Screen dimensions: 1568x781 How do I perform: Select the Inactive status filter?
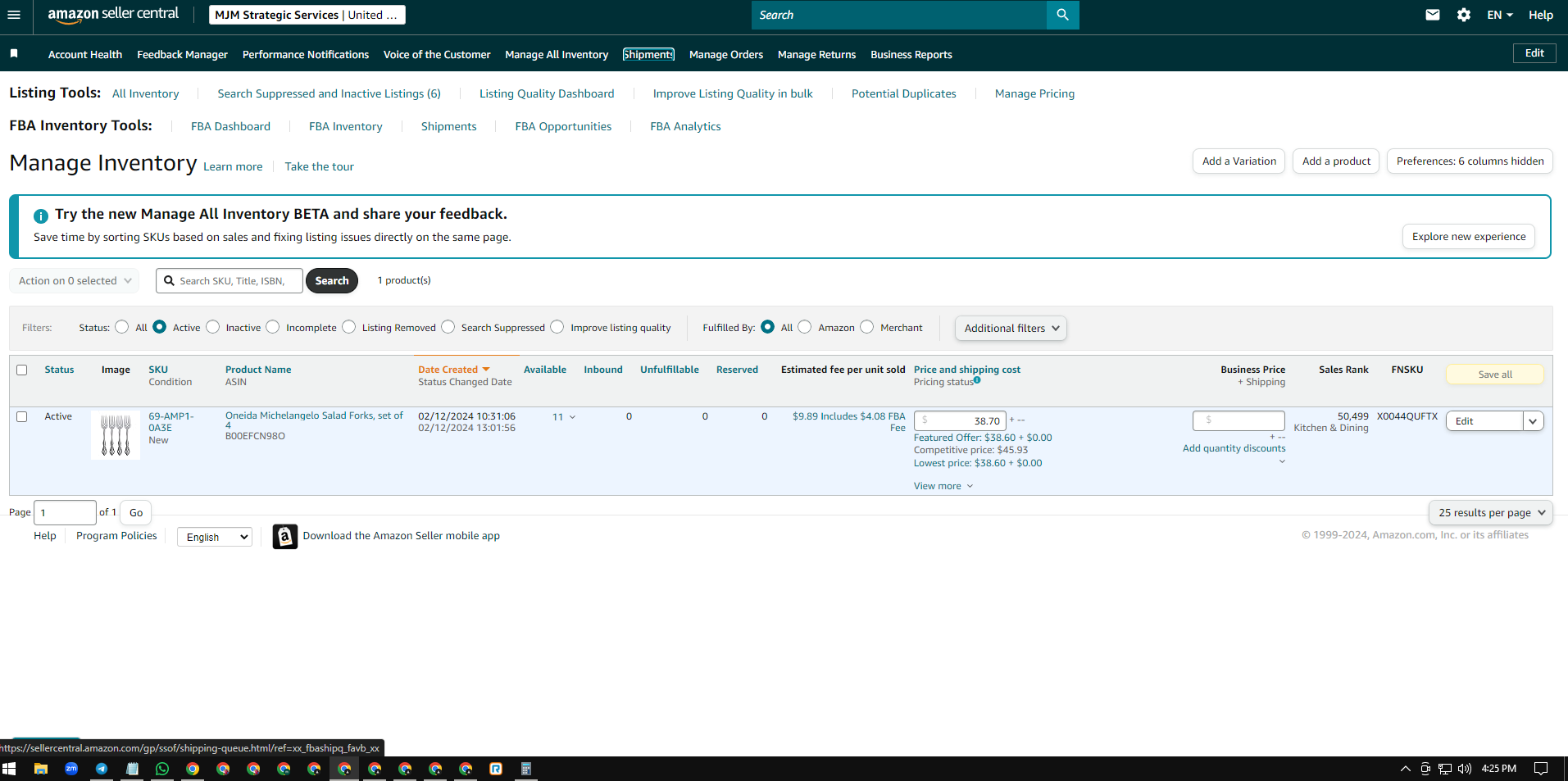pos(213,327)
